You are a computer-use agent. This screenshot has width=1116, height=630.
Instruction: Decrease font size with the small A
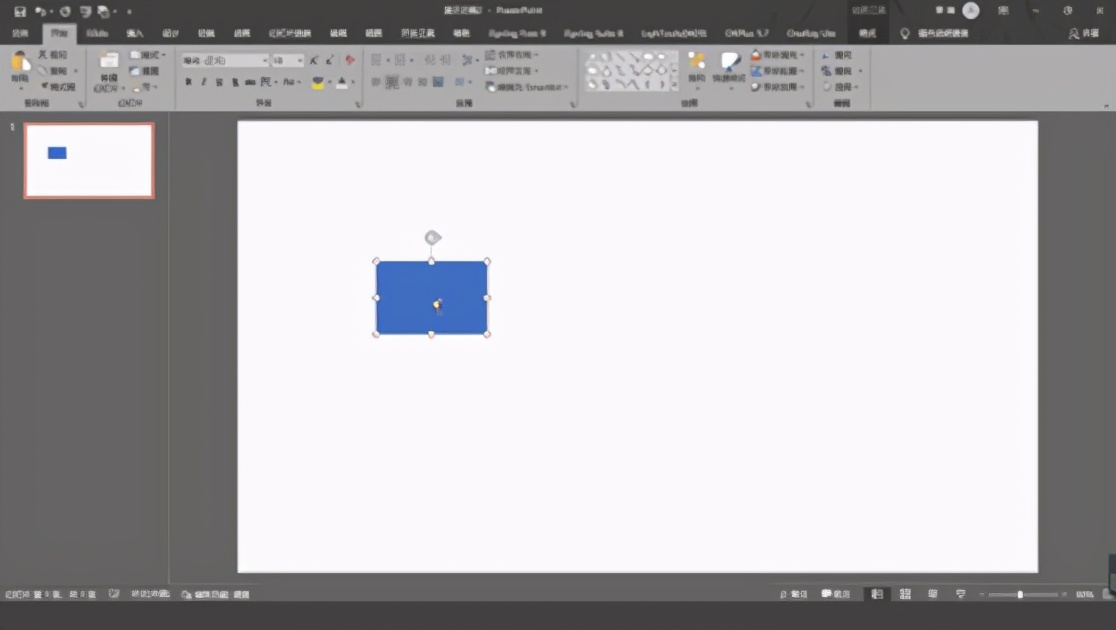(x=330, y=61)
